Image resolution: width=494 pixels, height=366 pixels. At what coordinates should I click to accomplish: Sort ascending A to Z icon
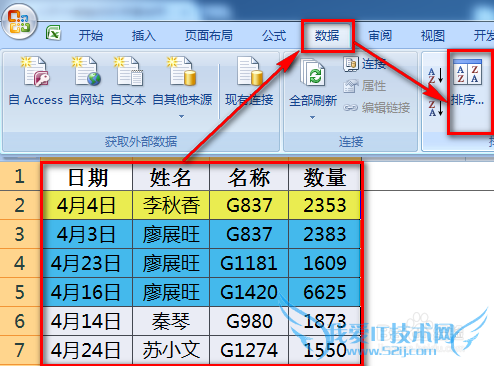pyautogui.click(x=436, y=75)
